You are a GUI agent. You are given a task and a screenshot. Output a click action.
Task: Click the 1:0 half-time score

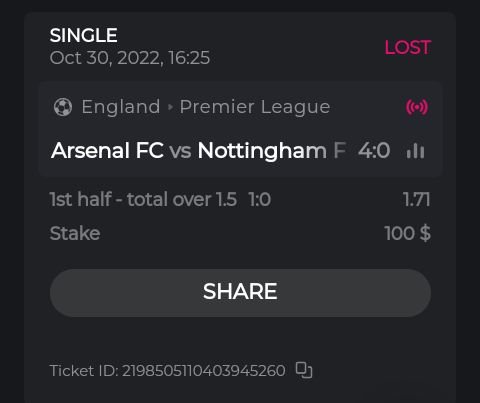click(x=260, y=200)
